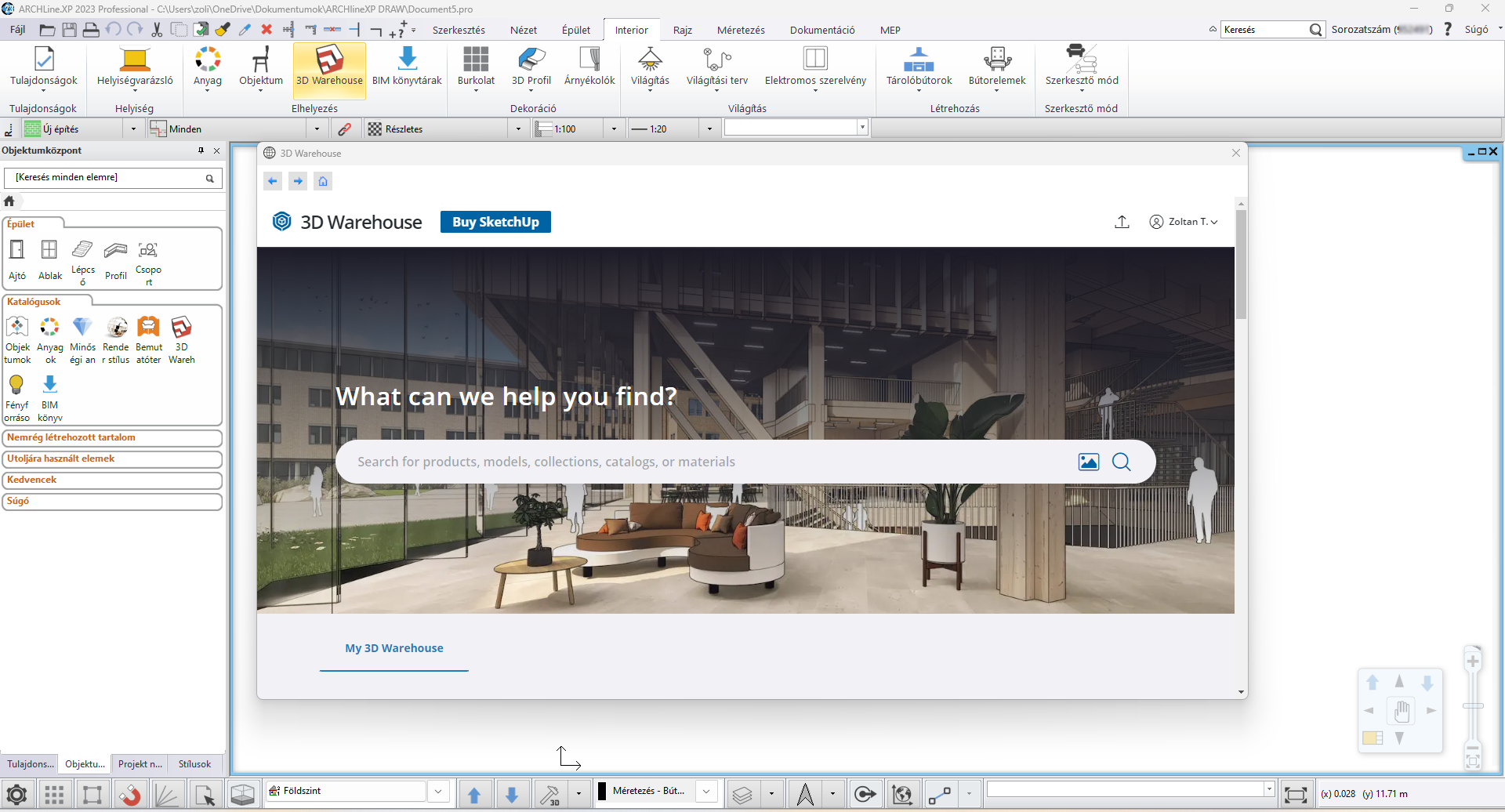Viewport: 1505px width, 812px height.
Task: Choose the Árnyékolók curtain tool
Action: (589, 67)
